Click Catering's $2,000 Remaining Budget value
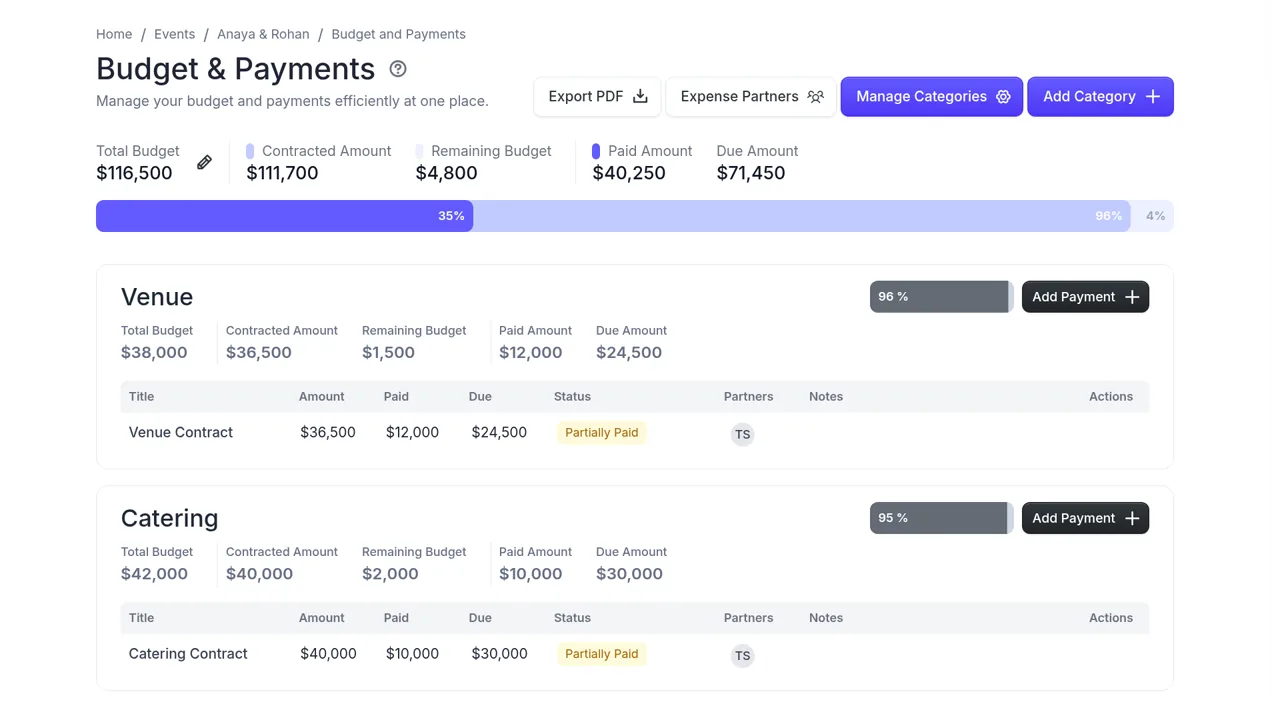The height and width of the screenshot is (702, 1271). [390, 574]
